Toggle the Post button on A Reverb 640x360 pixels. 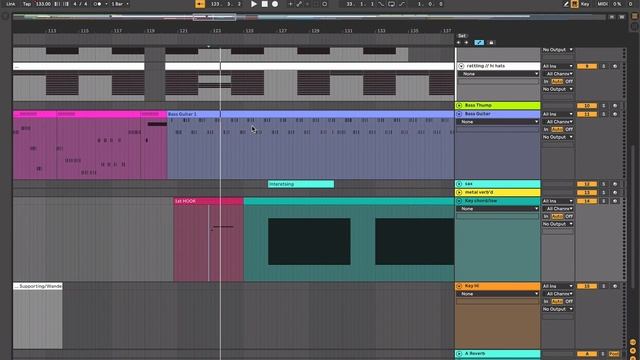point(614,354)
